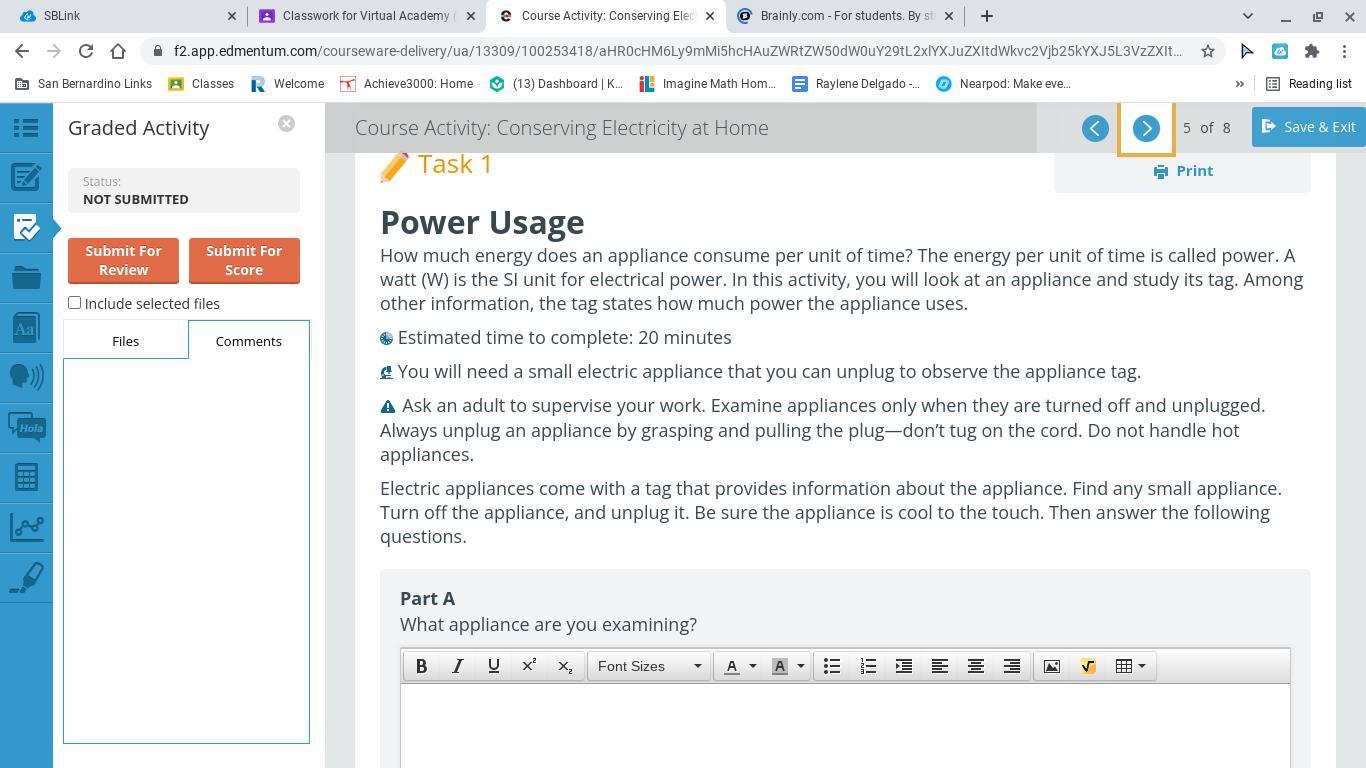
Task: Open the insert table dropdown
Action: (x=1130, y=666)
